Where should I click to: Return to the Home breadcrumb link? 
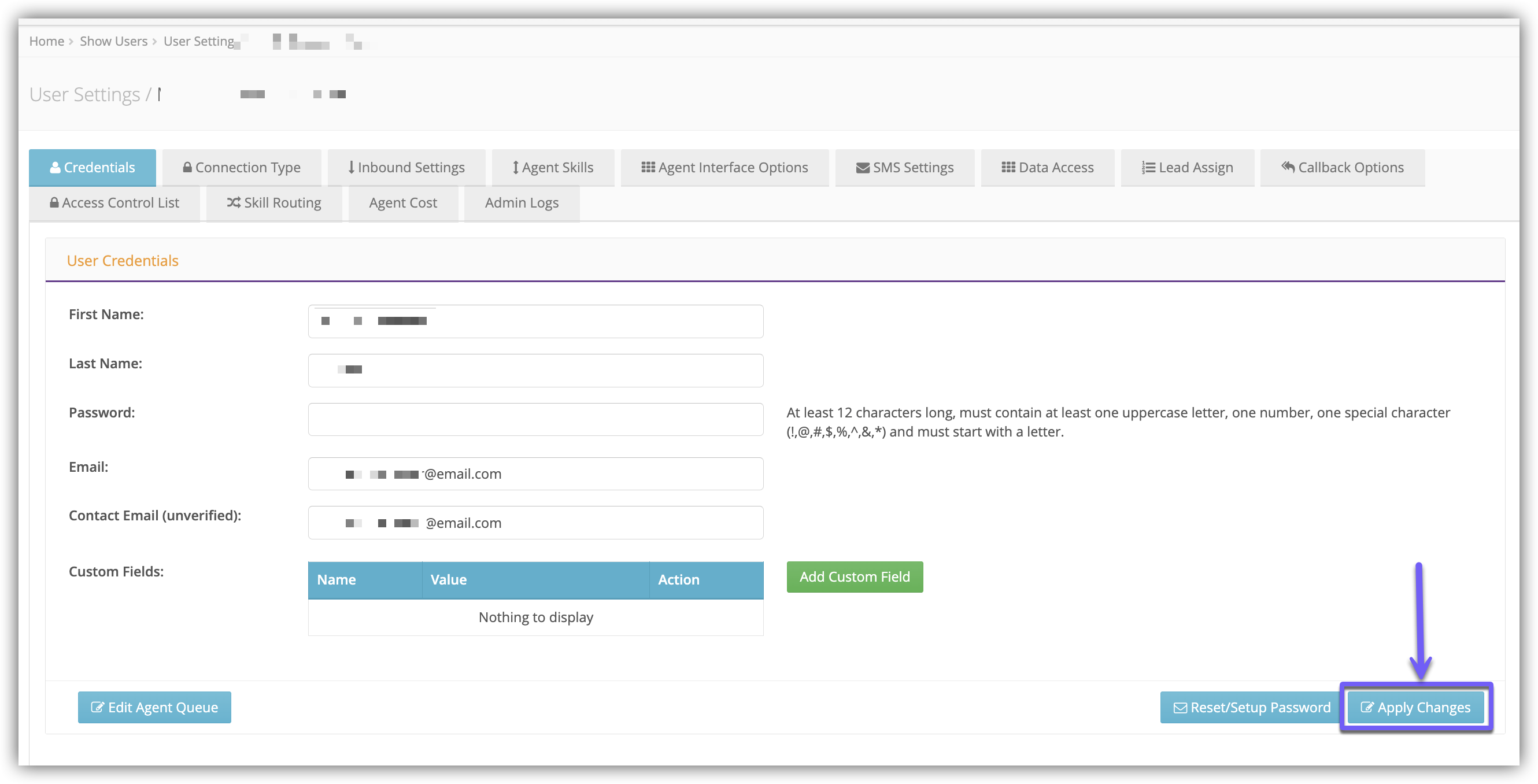click(x=47, y=41)
